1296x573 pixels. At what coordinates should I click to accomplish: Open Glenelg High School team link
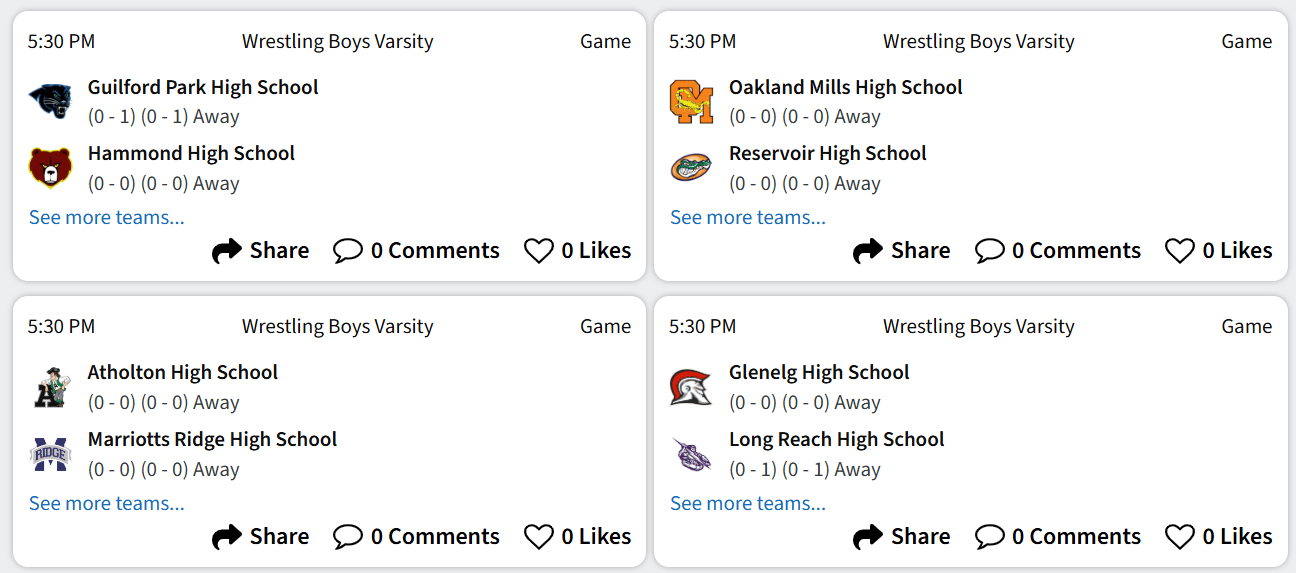[818, 372]
